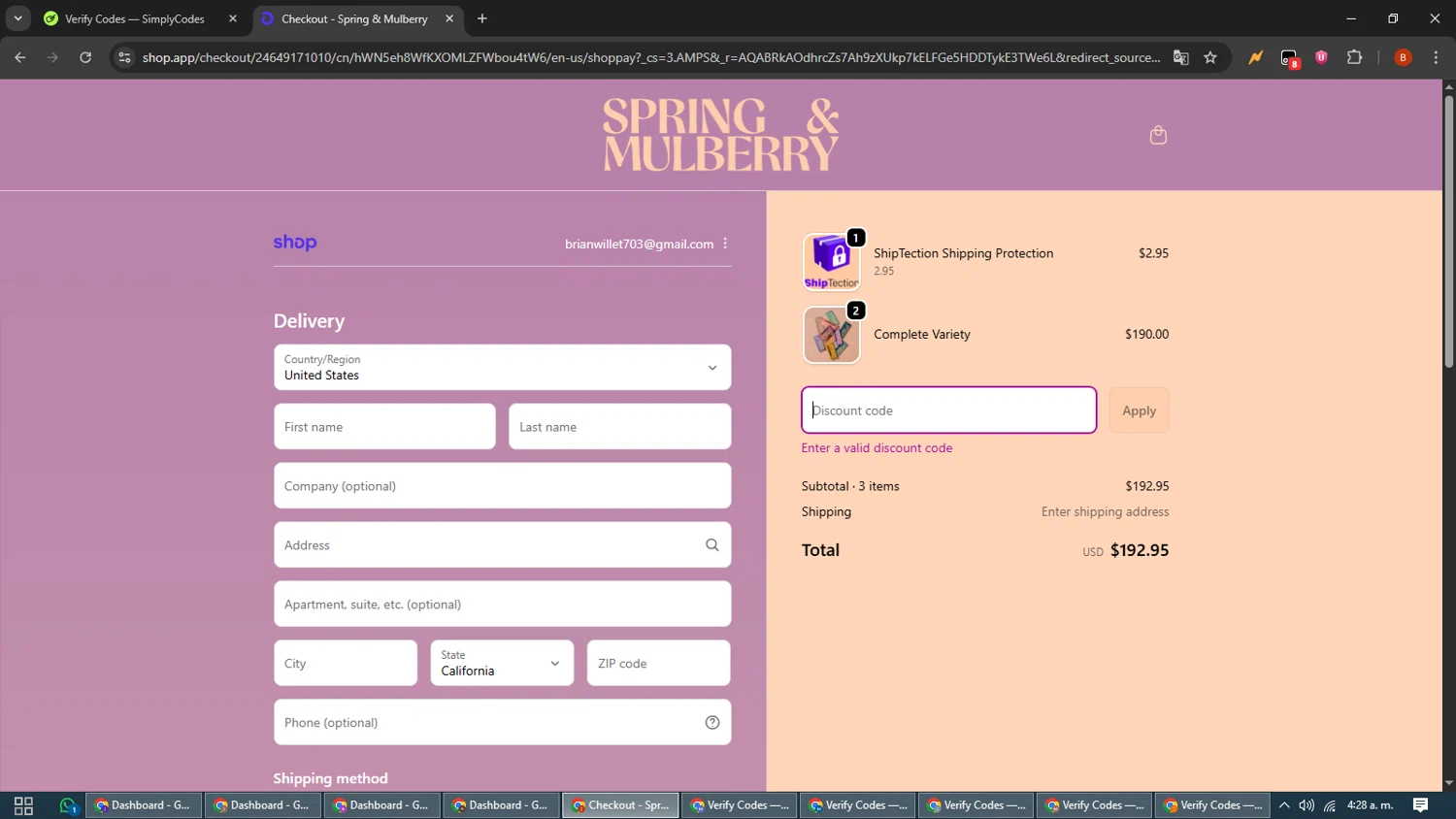Open the notification center icon
1456x819 pixels.
pos(1420,805)
